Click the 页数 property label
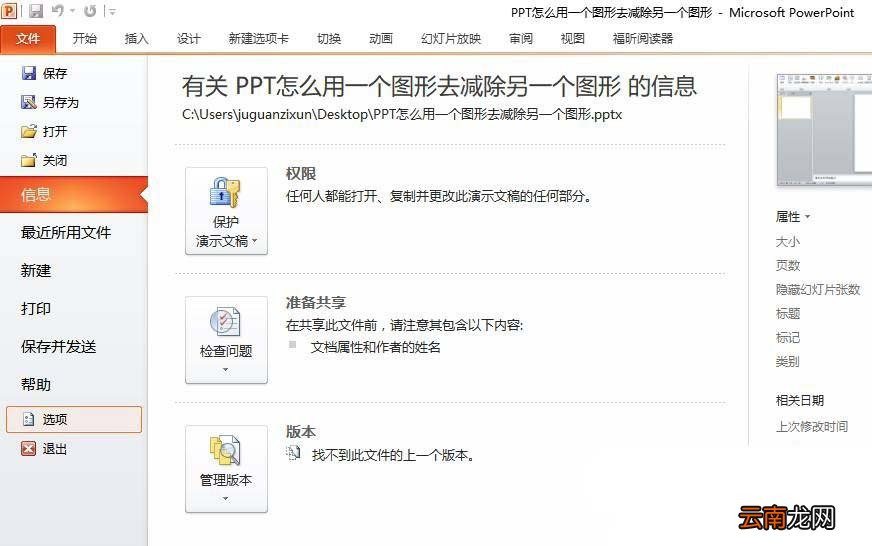Image resolution: width=872 pixels, height=546 pixels. point(787,266)
